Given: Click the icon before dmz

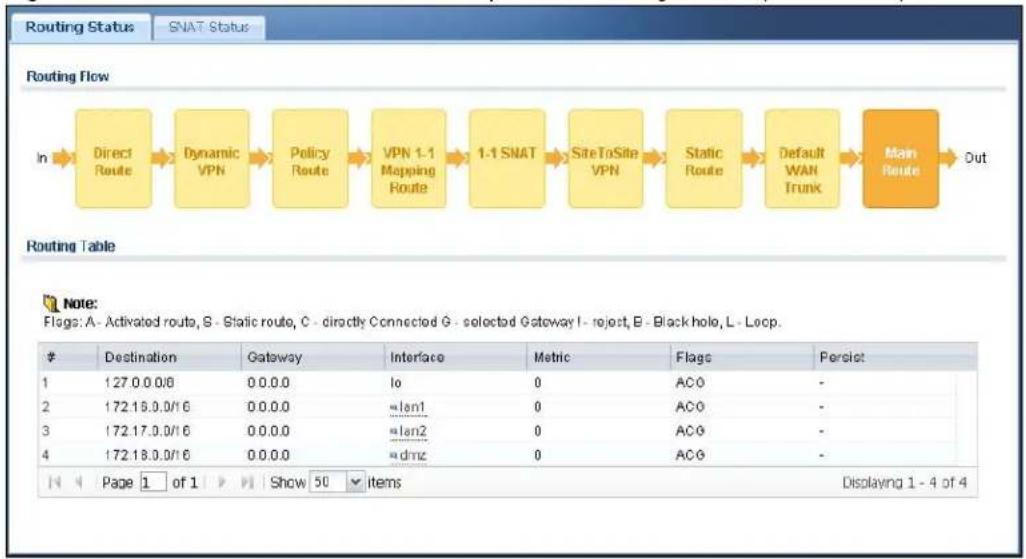Looking at the screenshot, I should (394, 457).
